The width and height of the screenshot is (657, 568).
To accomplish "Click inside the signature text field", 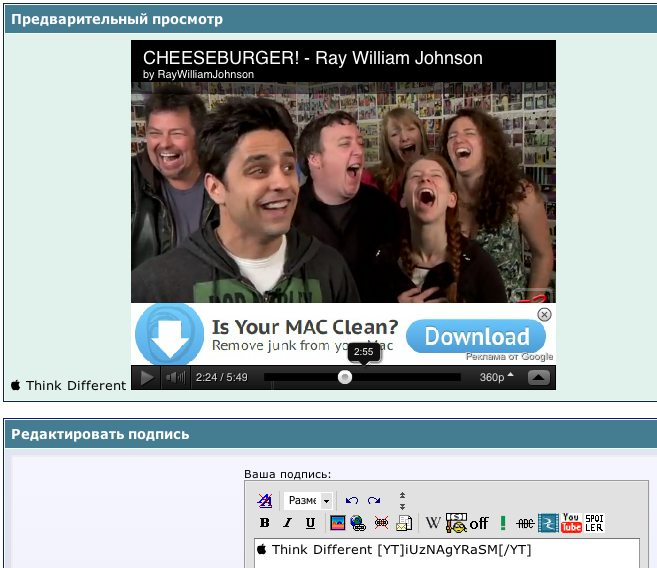I will (x=447, y=553).
